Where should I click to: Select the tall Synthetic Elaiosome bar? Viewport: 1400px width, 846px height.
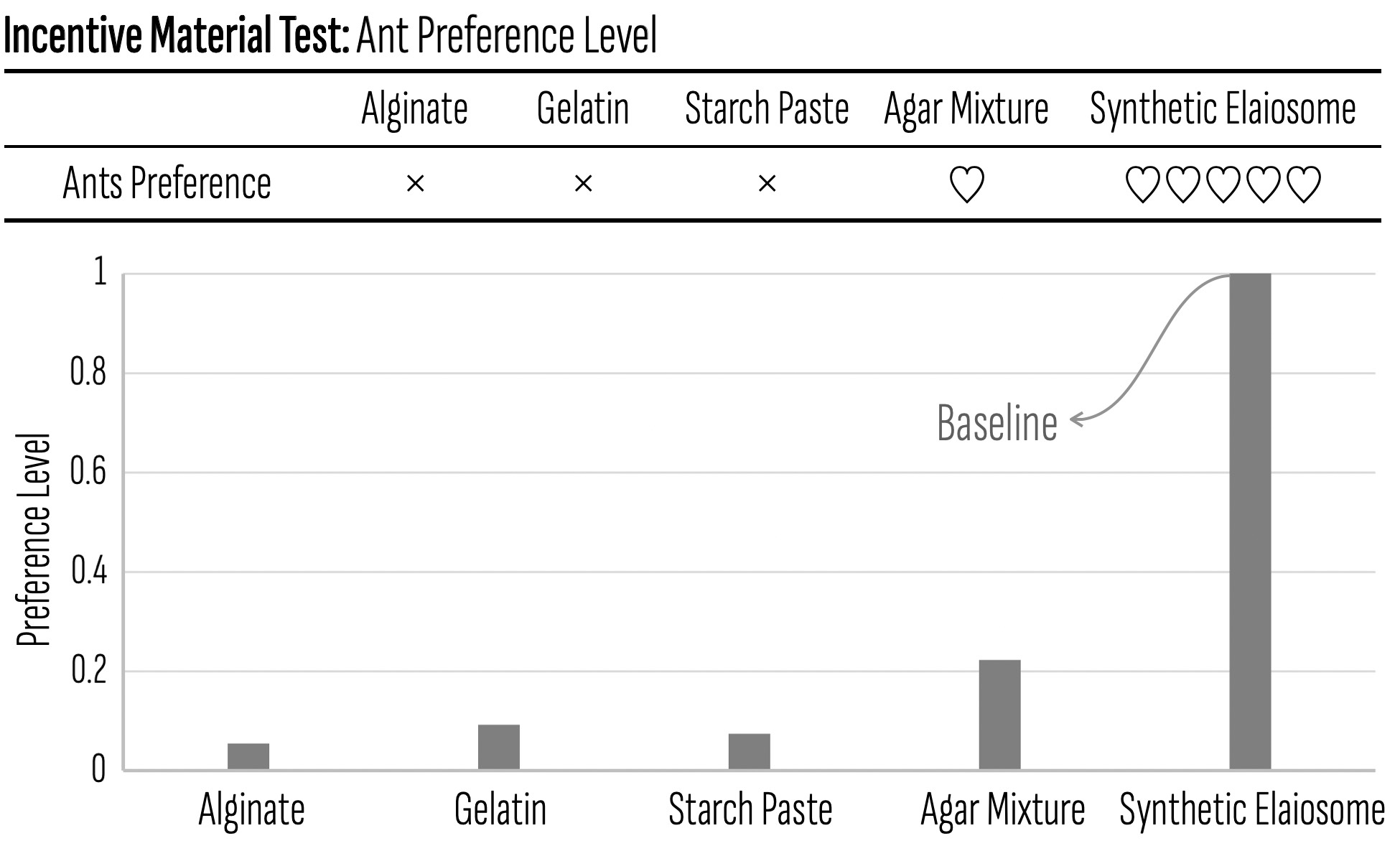coord(1250,521)
